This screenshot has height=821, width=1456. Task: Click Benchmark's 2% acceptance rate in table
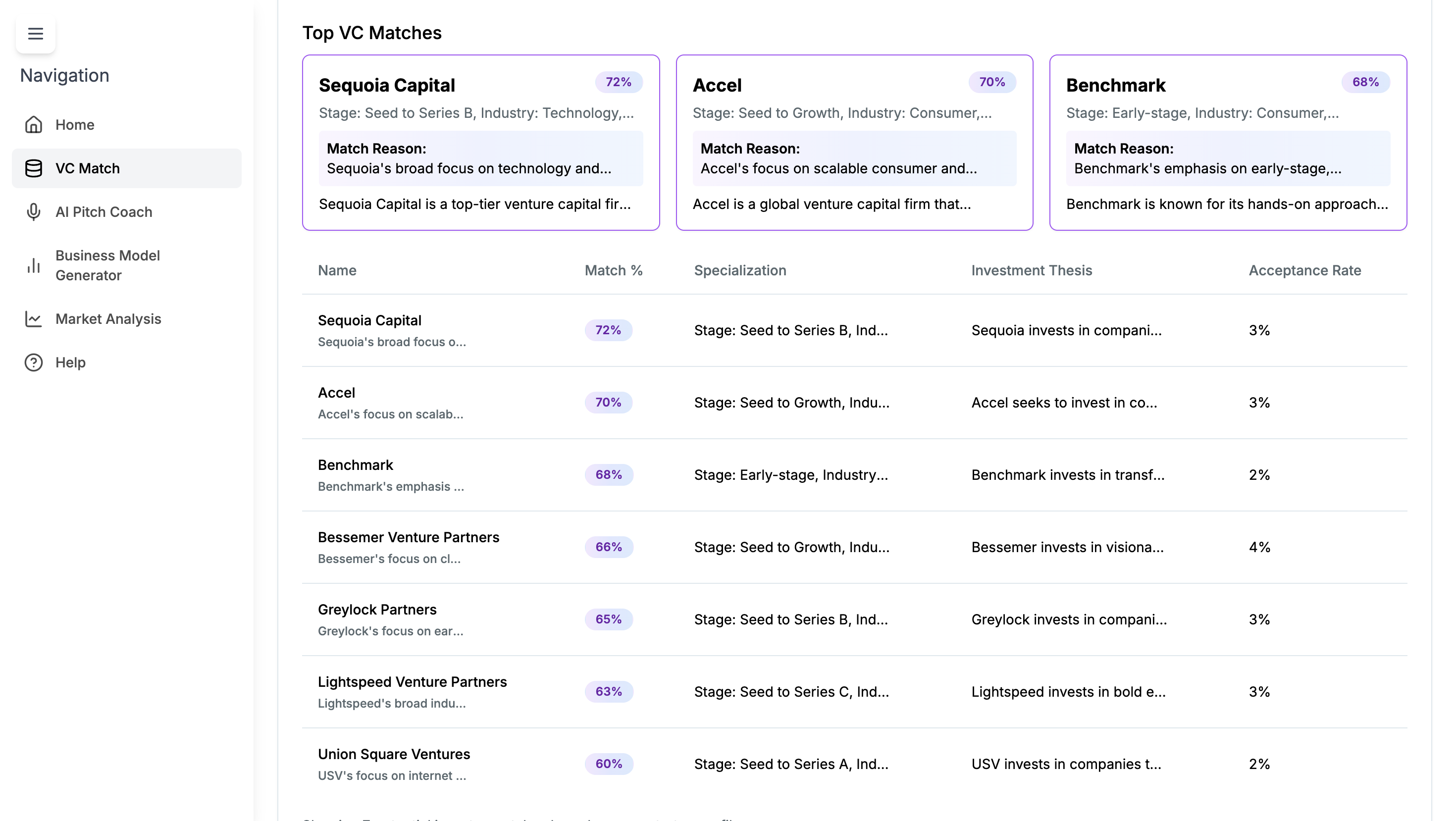click(1259, 475)
